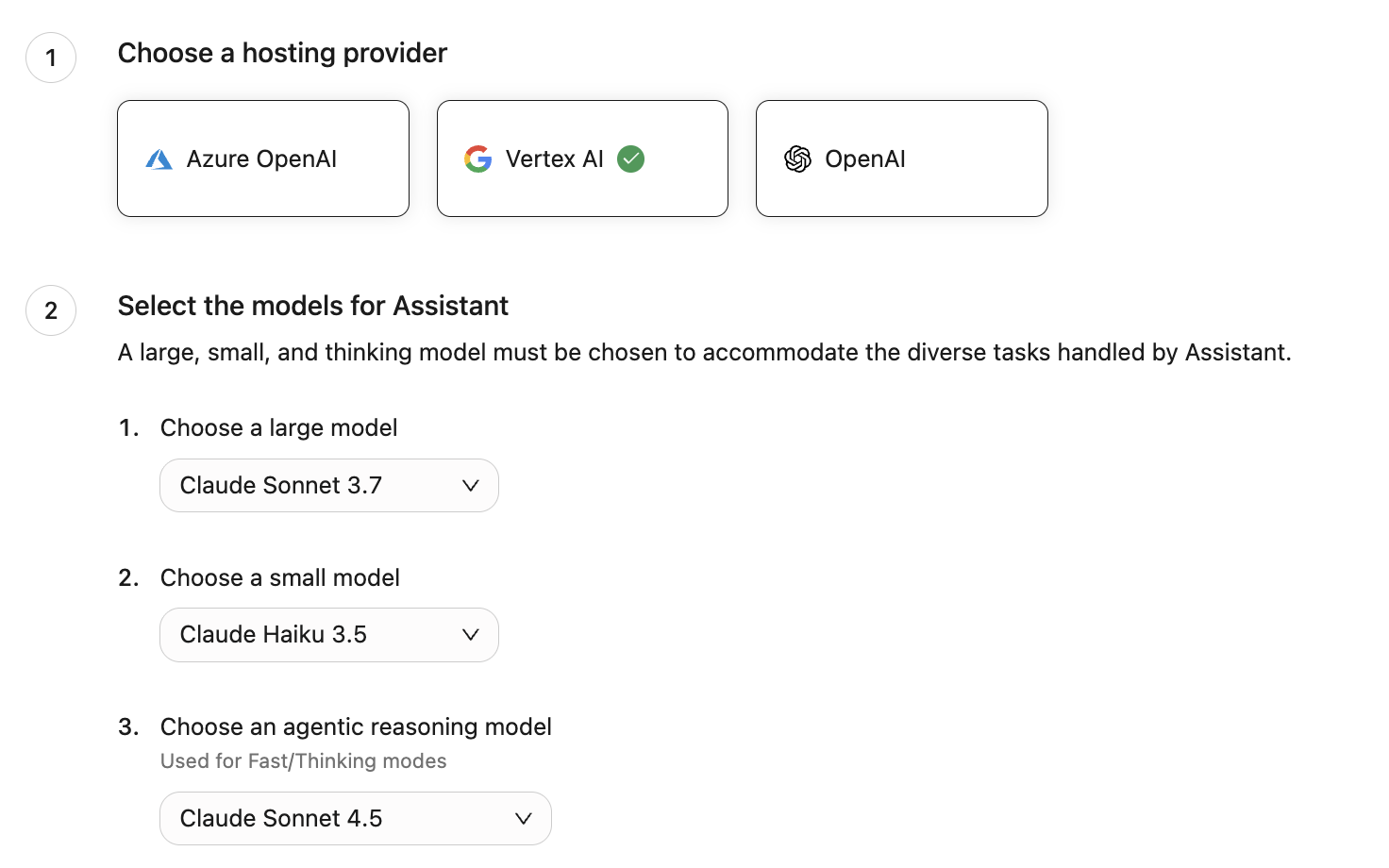Image resolution: width=1389 pixels, height=868 pixels.
Task: Click the chevron on the large model dropdown
Action: [470, 485]
